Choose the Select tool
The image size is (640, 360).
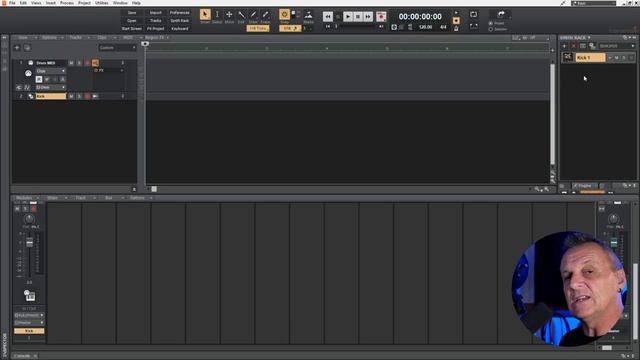point(217,15)
